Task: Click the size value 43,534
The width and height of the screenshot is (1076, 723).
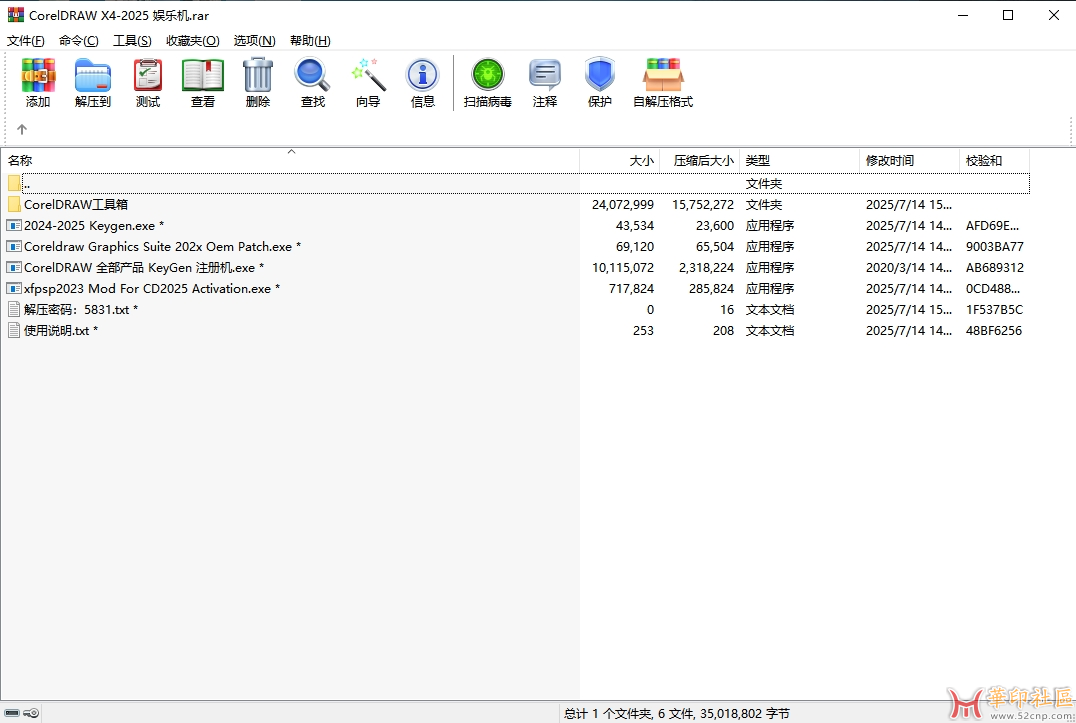Action: (x=635, y=226)
